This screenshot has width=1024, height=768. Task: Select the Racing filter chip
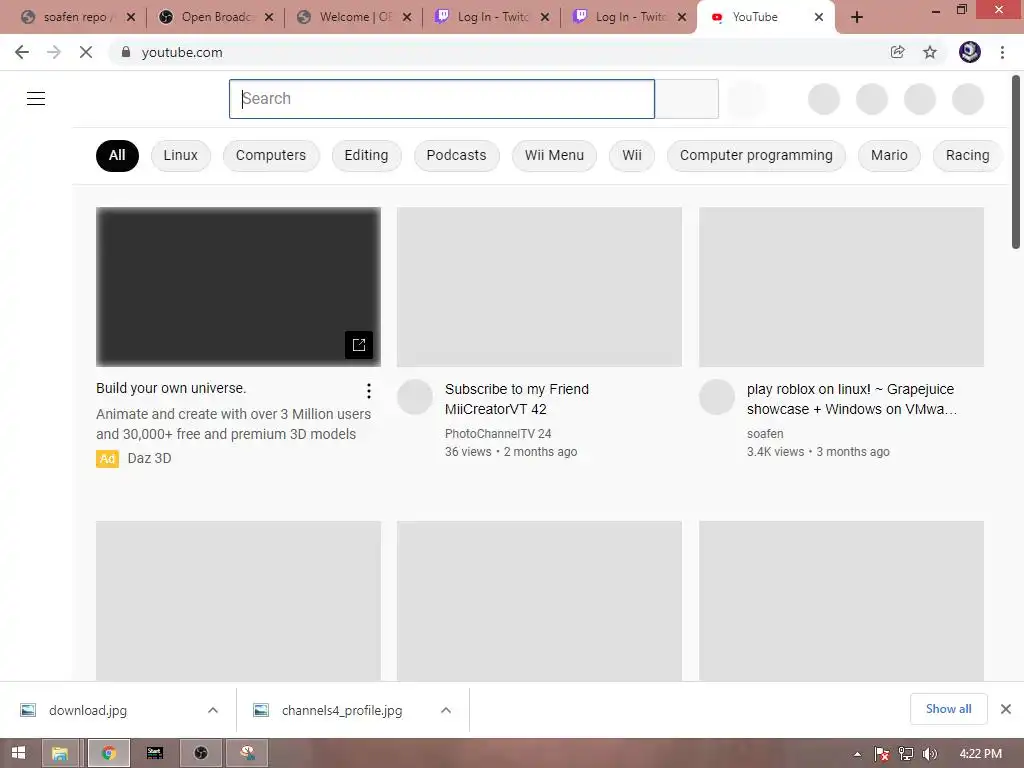(967, 155)
